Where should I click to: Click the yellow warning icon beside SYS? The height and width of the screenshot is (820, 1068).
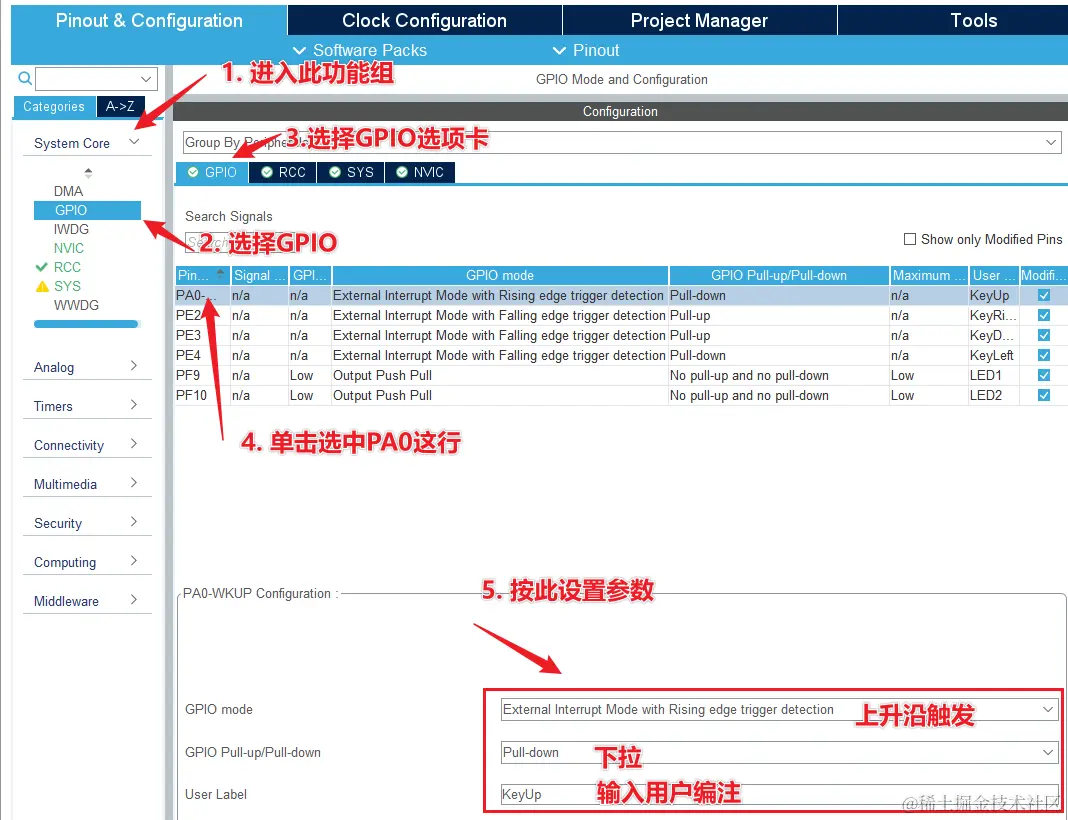click(42, 286)
